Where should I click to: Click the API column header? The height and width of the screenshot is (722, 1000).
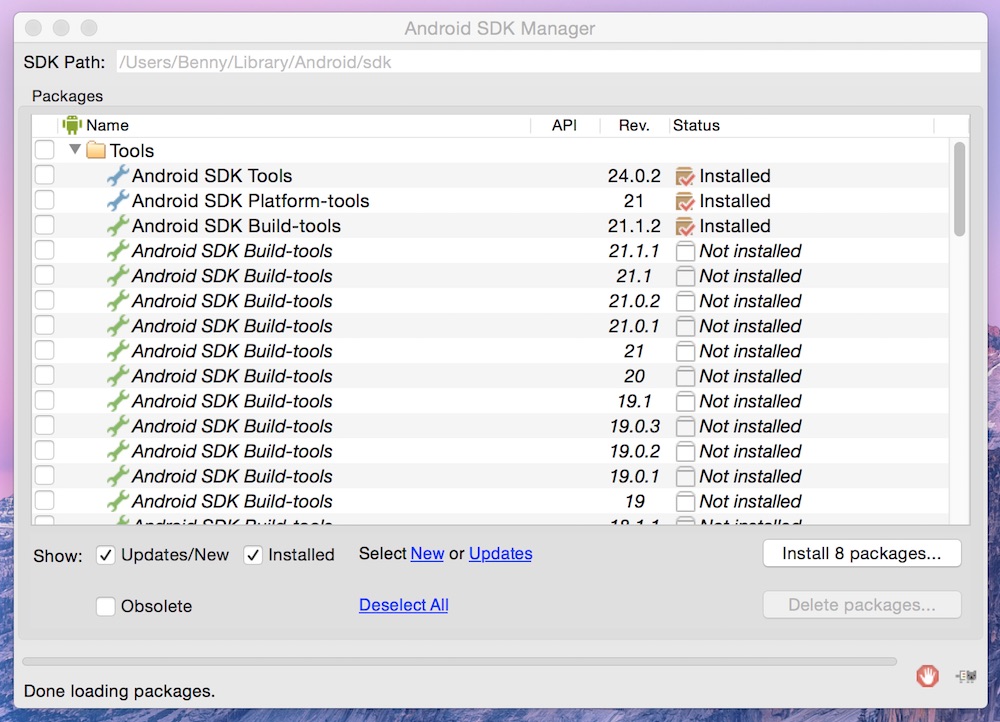pyautogui.click(x=565, y=125)
